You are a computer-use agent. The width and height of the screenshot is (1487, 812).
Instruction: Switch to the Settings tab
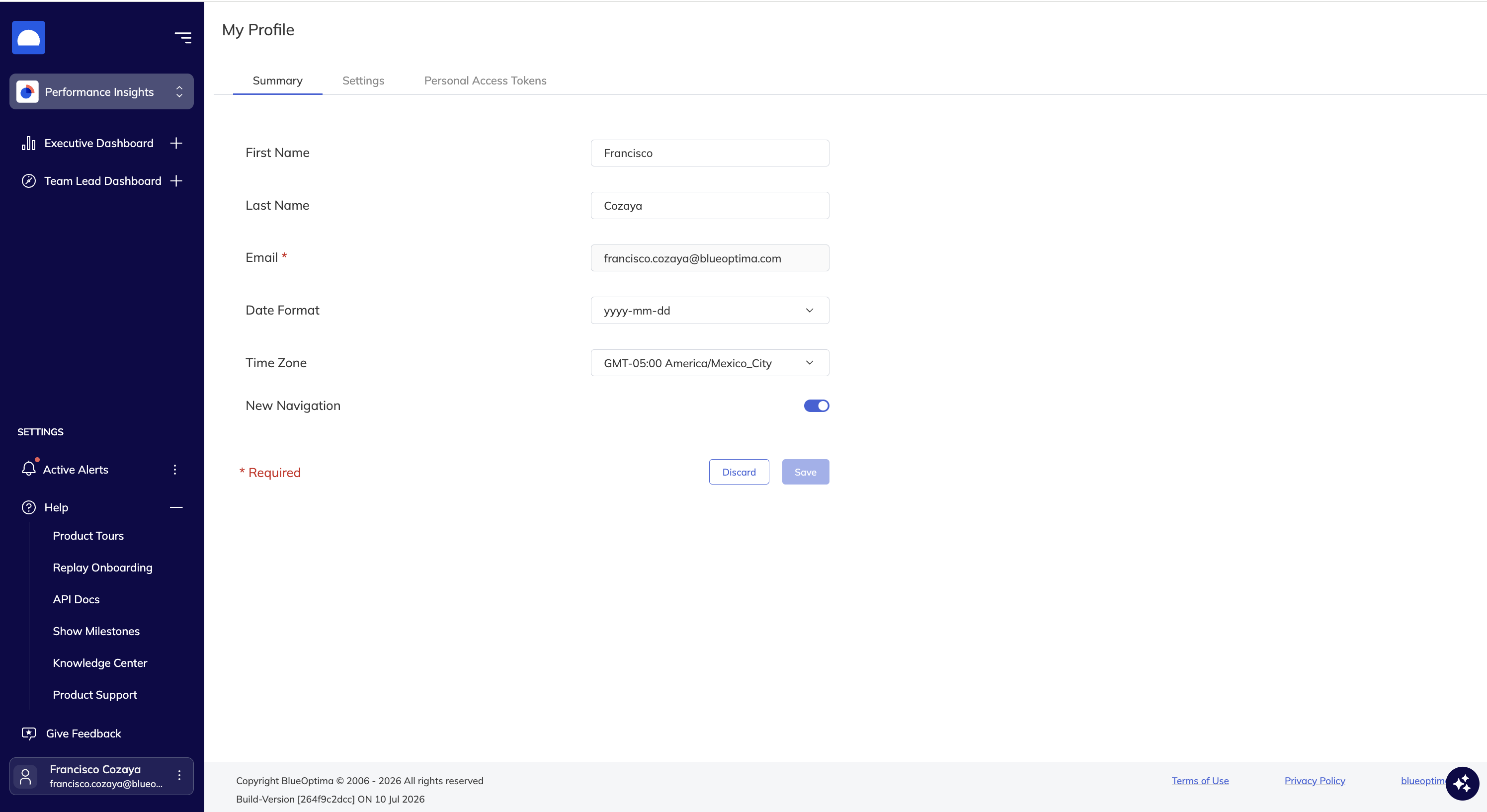point(363,81)
